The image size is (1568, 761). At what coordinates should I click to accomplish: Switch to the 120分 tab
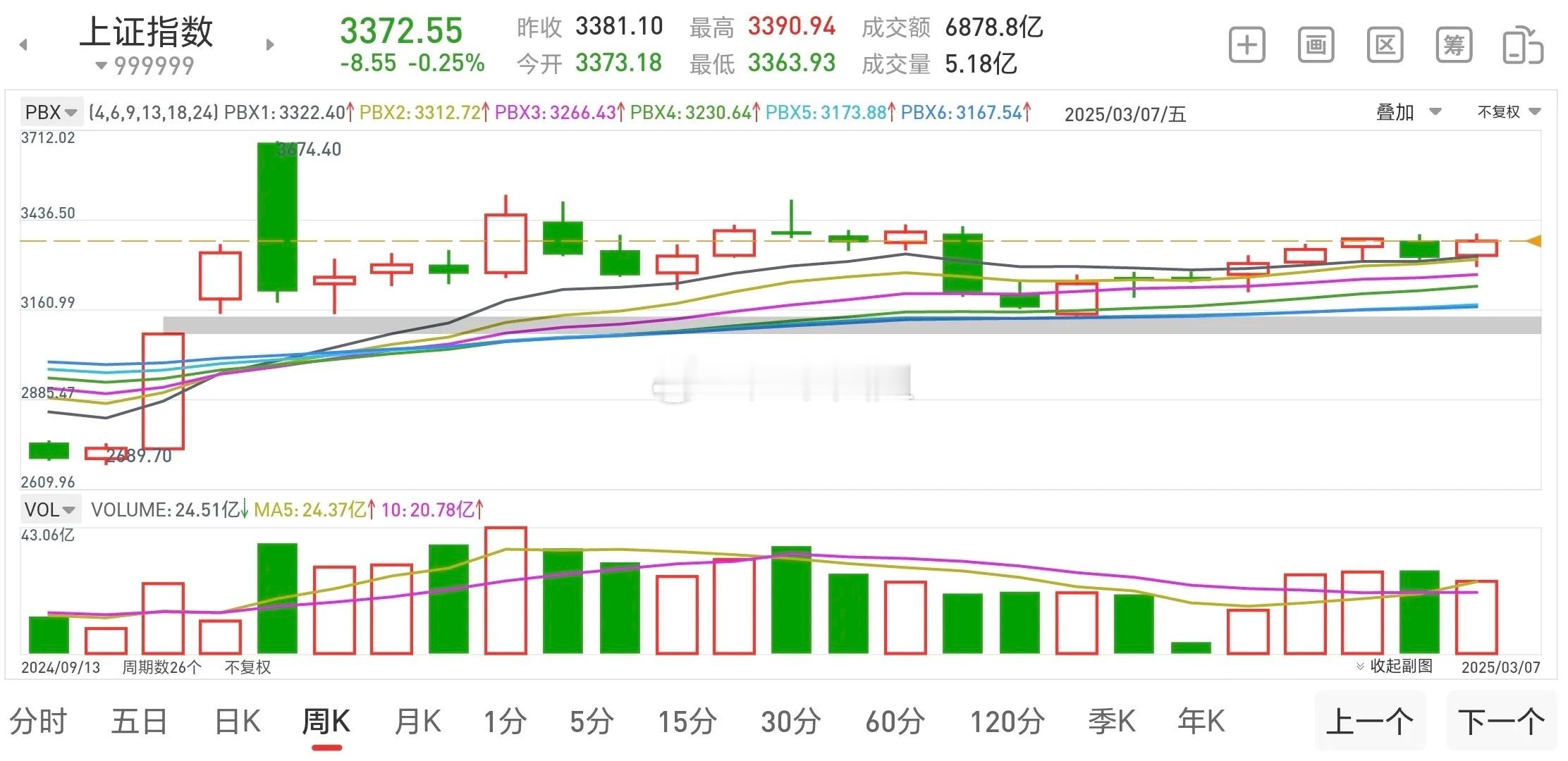(x=1007, y=722)
